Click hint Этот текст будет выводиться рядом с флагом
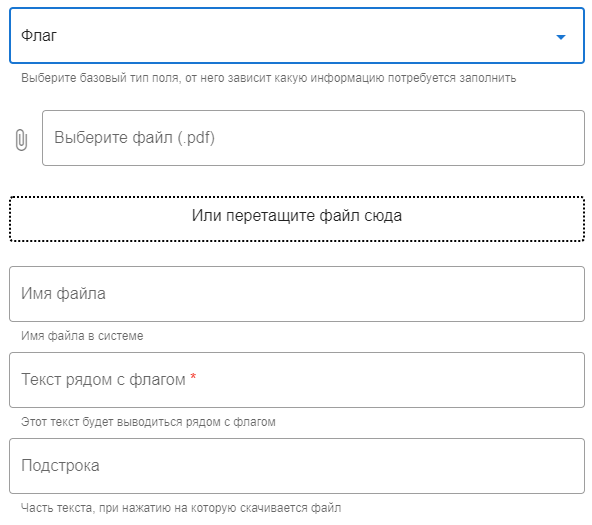 pyautogui.click(x=148, y=422)
